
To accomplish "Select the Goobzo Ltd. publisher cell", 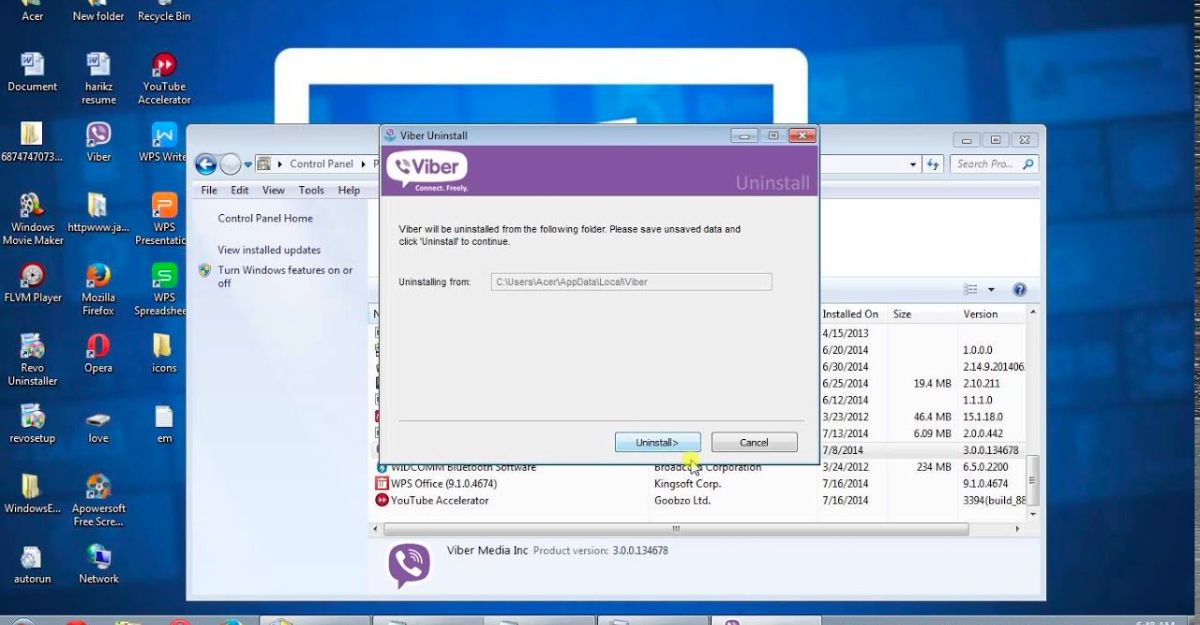I will coord(682,500).
